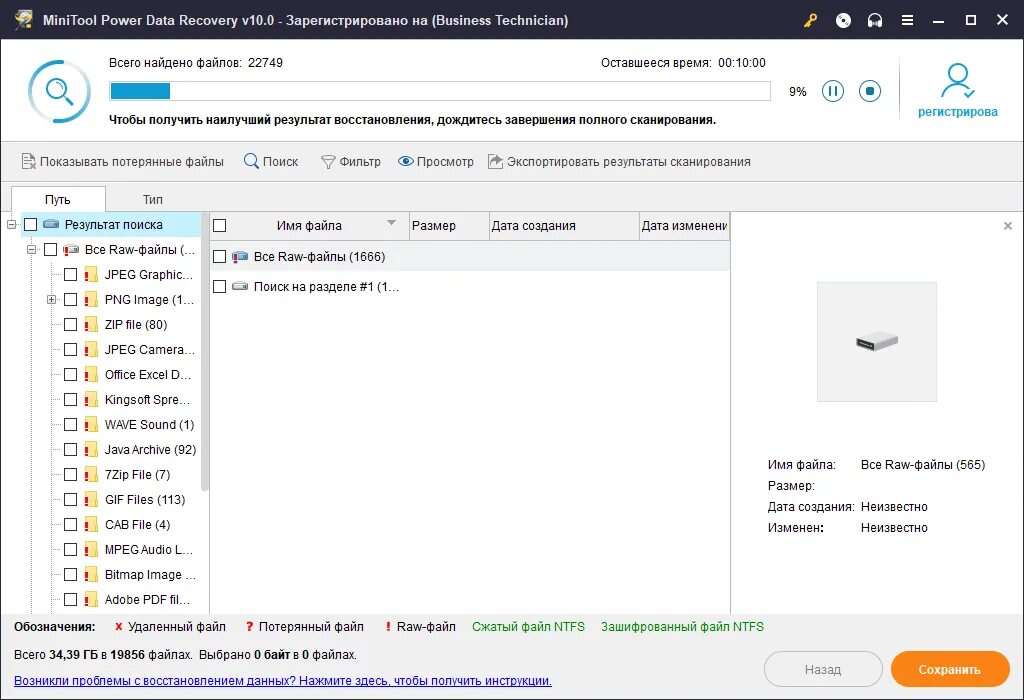Click the Результат поиска drive icon
Viewport: 1024px width, 700px height.
pyautogui.click(x=51, y=225)
